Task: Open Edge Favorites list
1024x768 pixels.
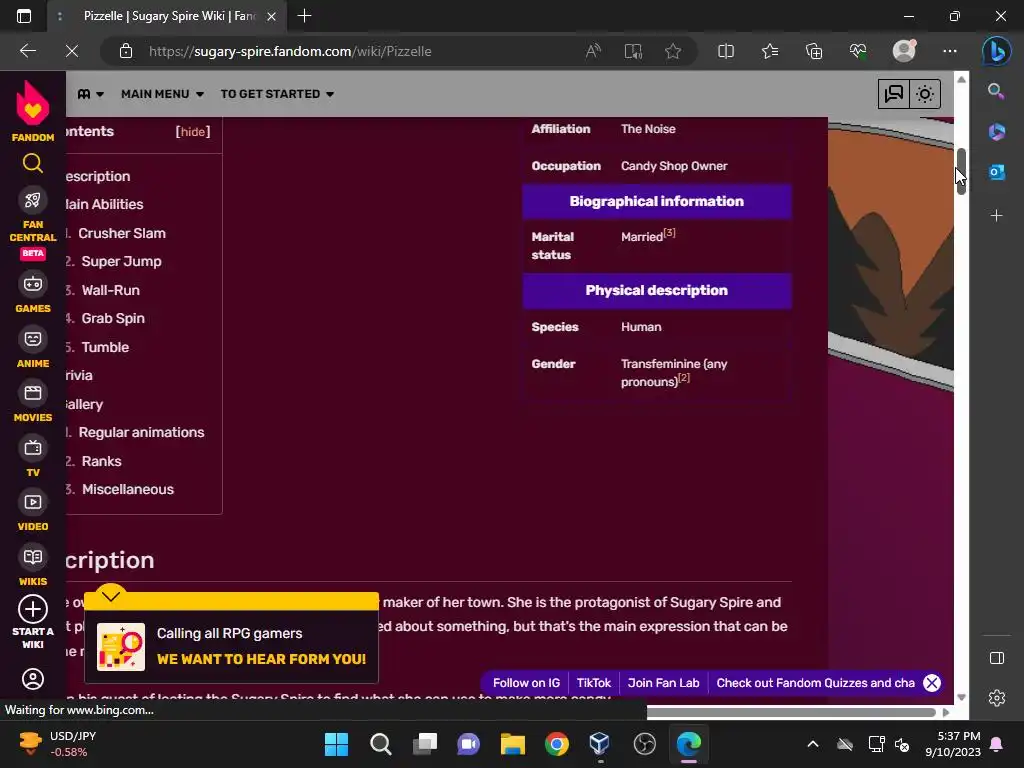Action: click(x=770, y=51)
